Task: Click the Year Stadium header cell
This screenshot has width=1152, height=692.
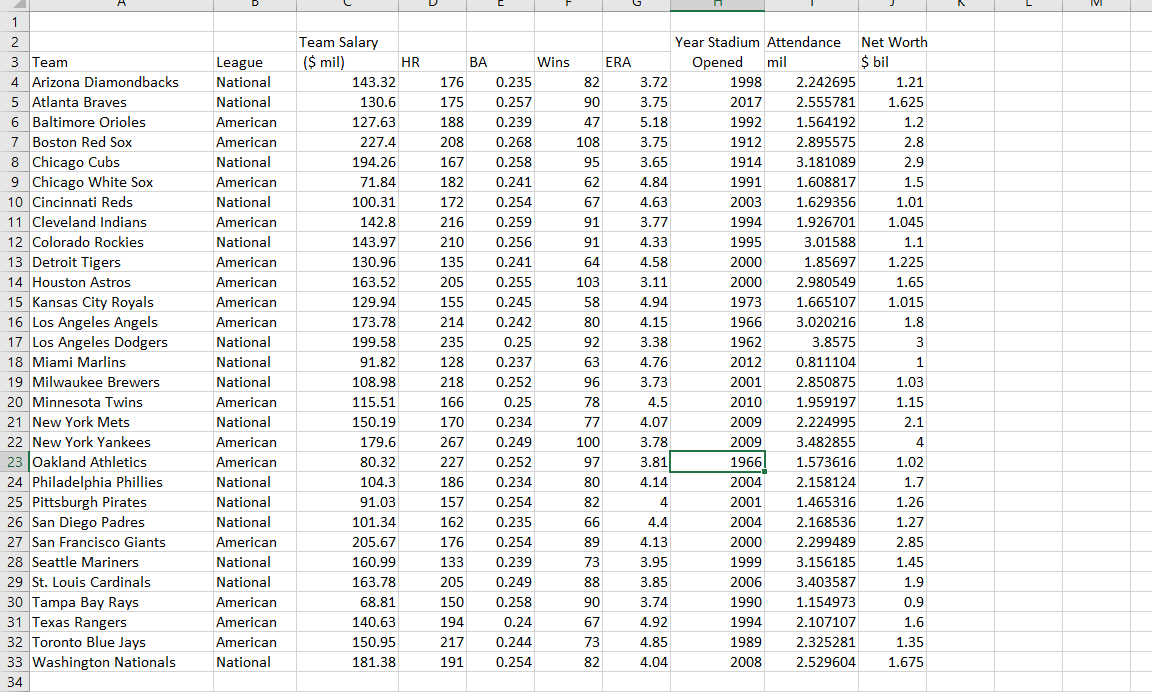Action: pos(717,43)
